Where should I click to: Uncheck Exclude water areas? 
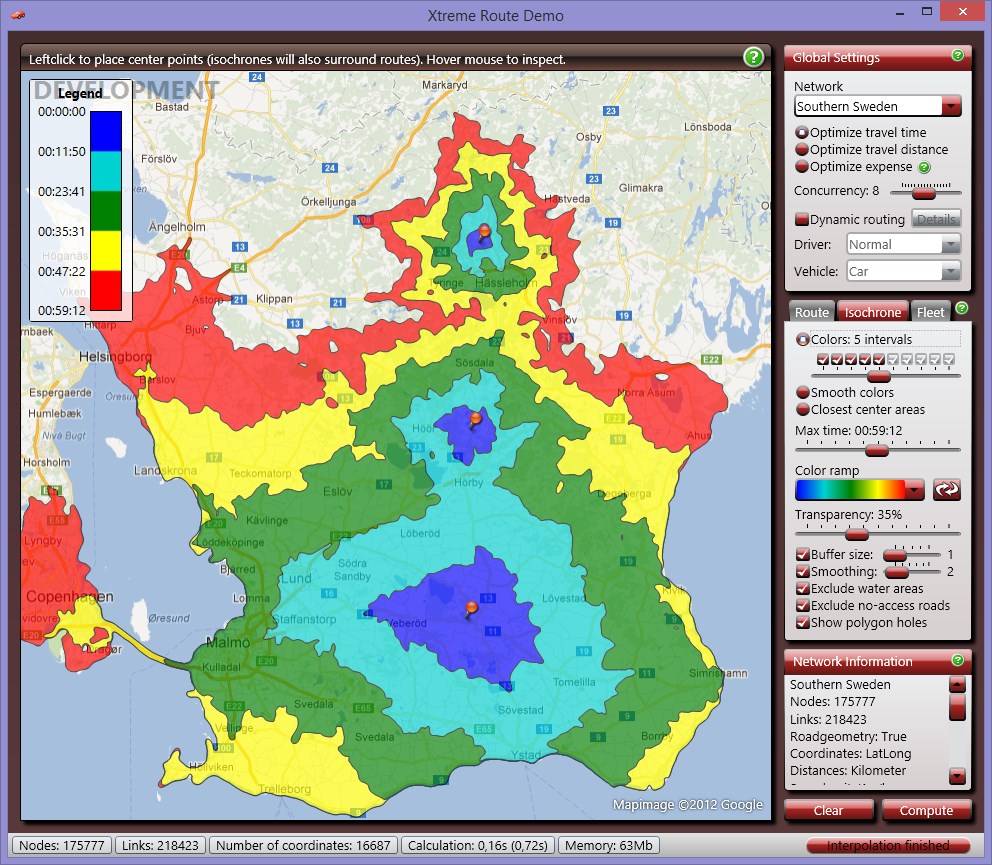(802, 588)
